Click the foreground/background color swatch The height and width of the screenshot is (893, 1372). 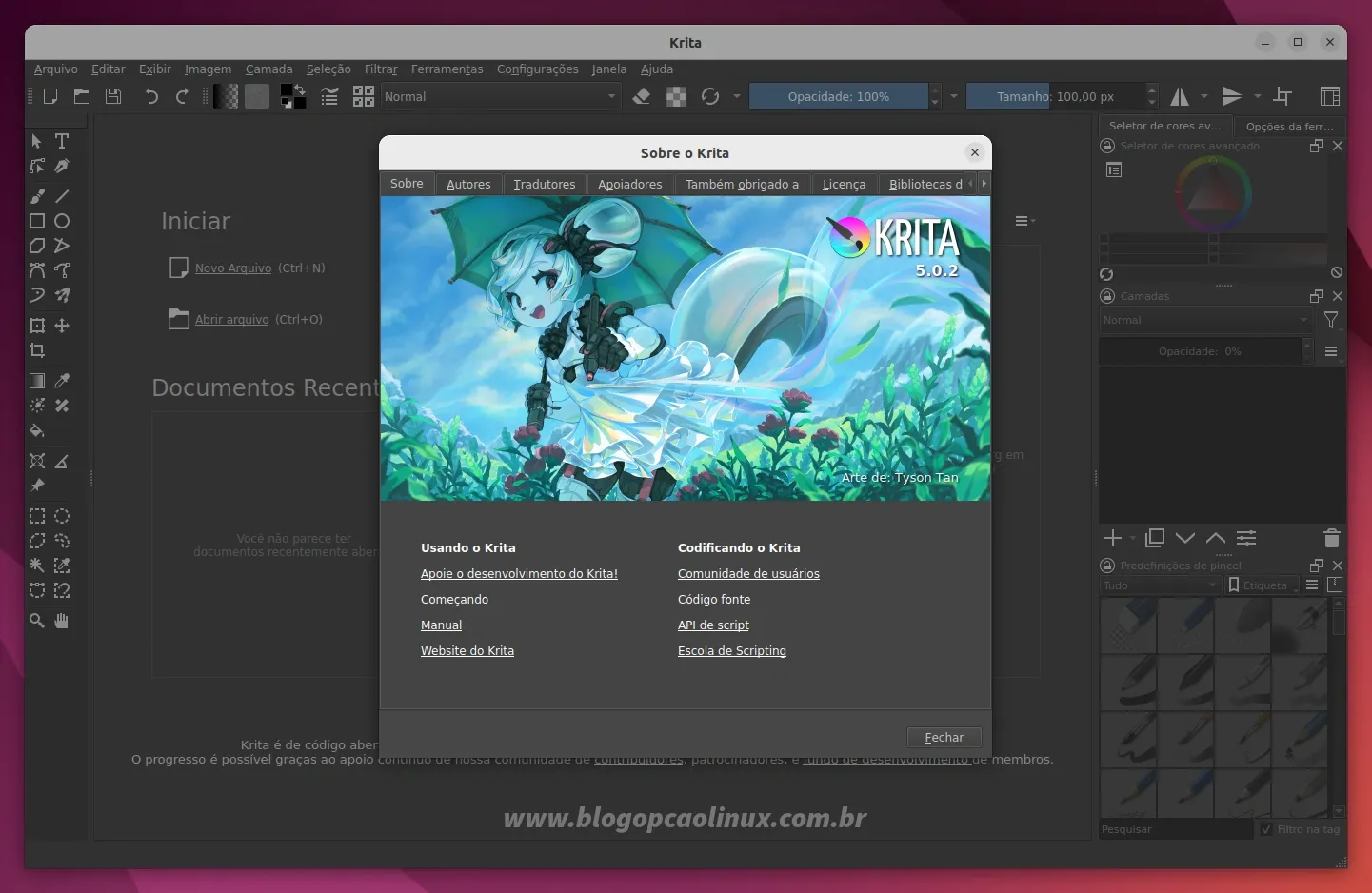[x=293, y=96]
